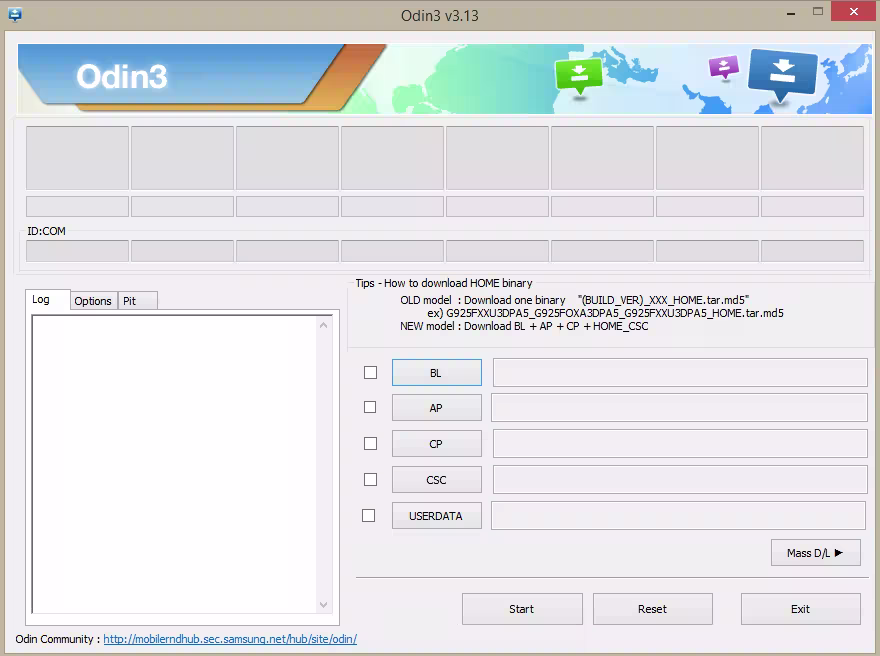Viewport: 880px width, 656px height.
Task: Open the Pit tab
Action: point(130,301)
